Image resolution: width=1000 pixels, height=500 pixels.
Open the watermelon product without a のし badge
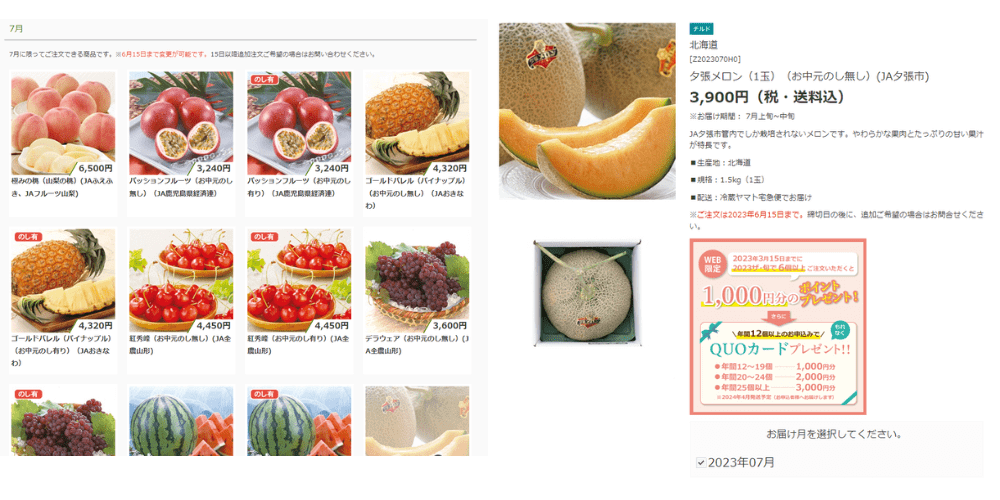coord(181,421)
